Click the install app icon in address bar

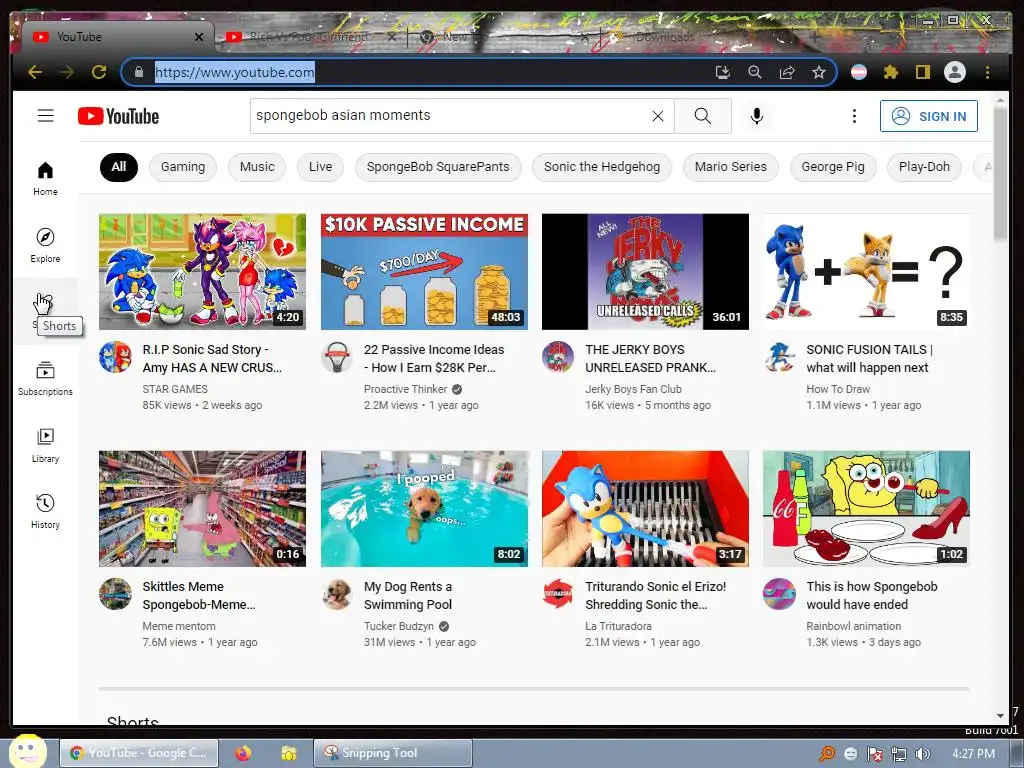[722, 72]
